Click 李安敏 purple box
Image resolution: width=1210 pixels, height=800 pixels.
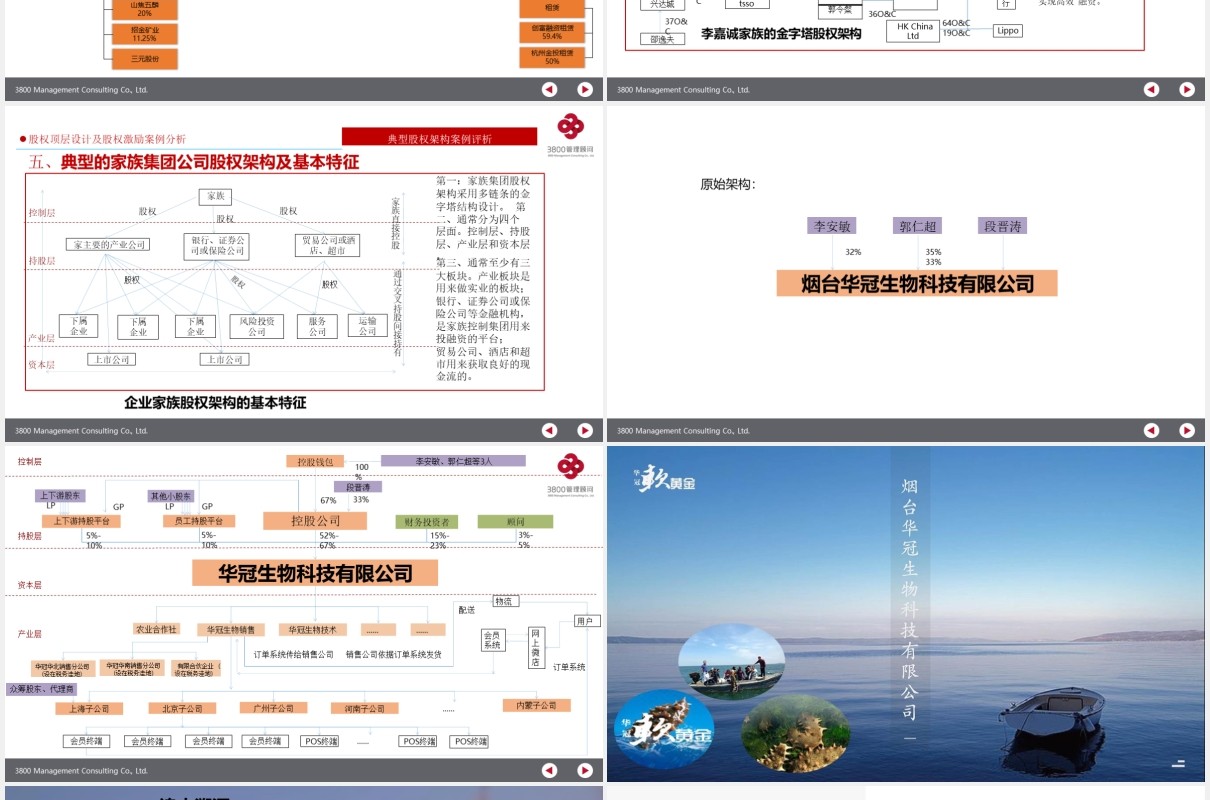click(832, 226)
